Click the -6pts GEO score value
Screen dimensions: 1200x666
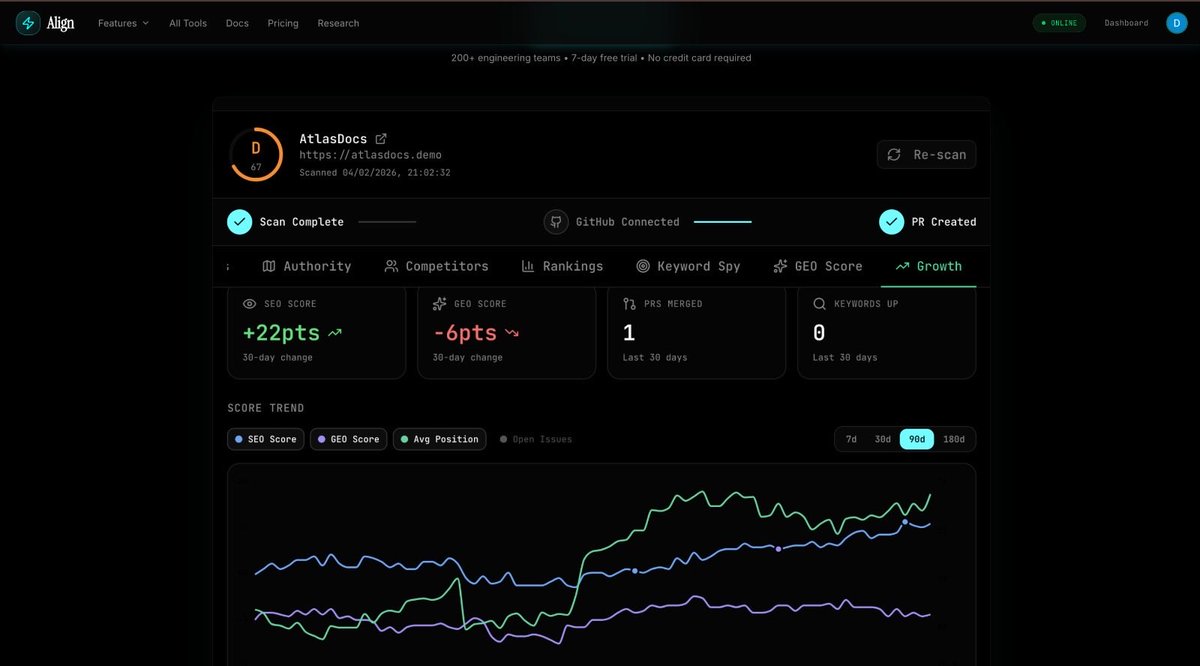point(465,333)
